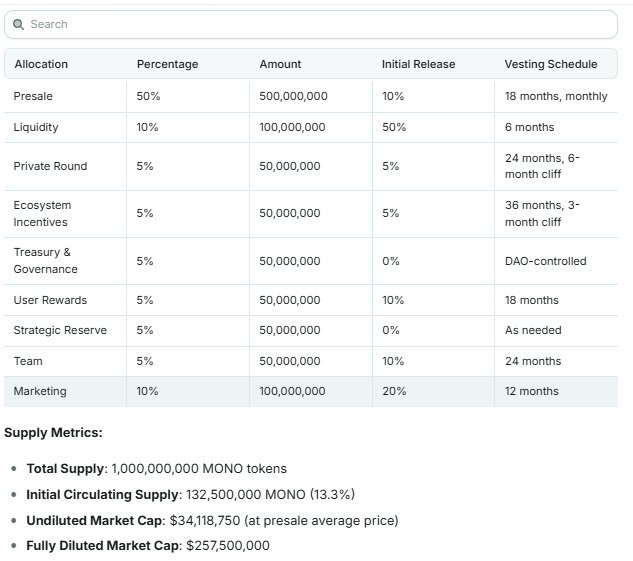This screenshot has height=561, width=633.
Task: Click Strategic Reserve's 0% release cell
Action: point(433,331)
